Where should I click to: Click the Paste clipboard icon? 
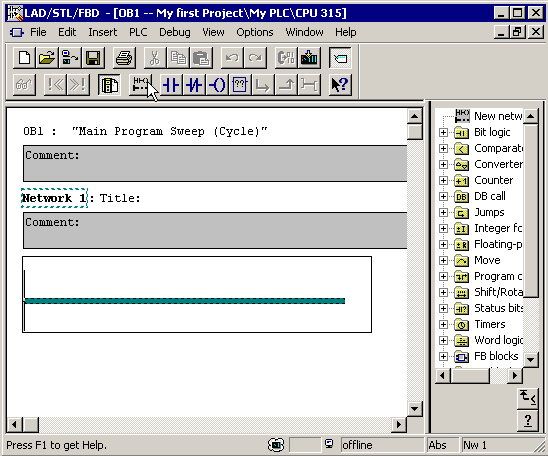click(x=201, y=58)
